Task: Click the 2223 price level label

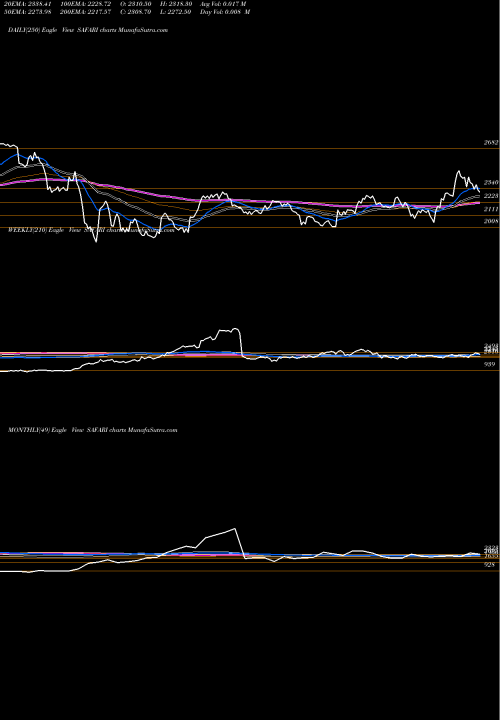Action: tap(491, 196)
